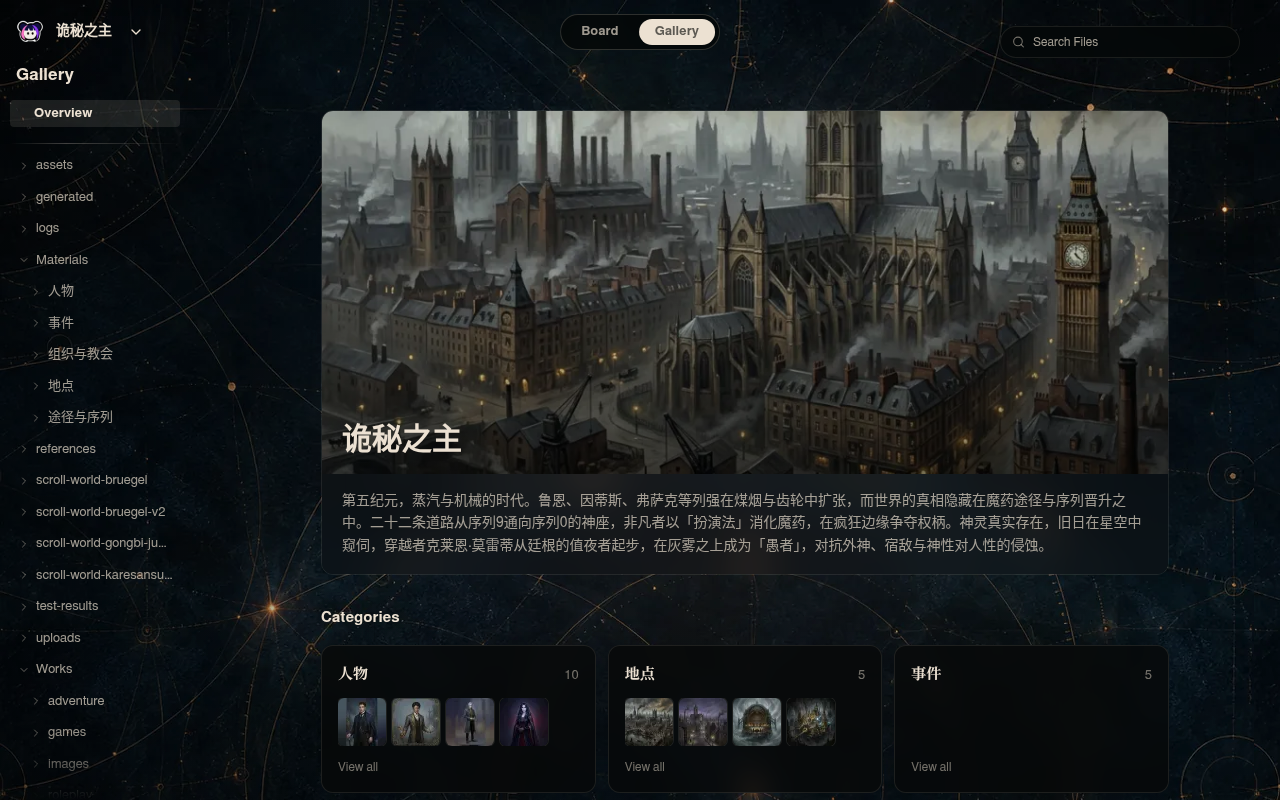Open the scroll-world-bruegel folder
Screen dimensions: 1280x800
[91, 480]
